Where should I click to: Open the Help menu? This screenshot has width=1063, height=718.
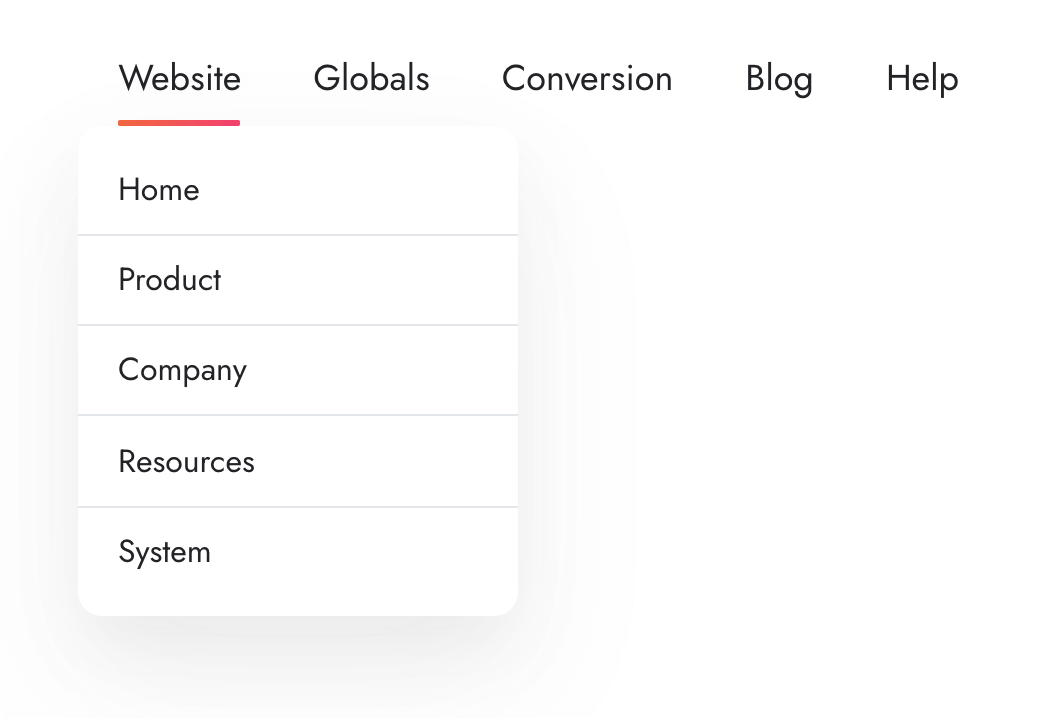(x=922, y=79)
